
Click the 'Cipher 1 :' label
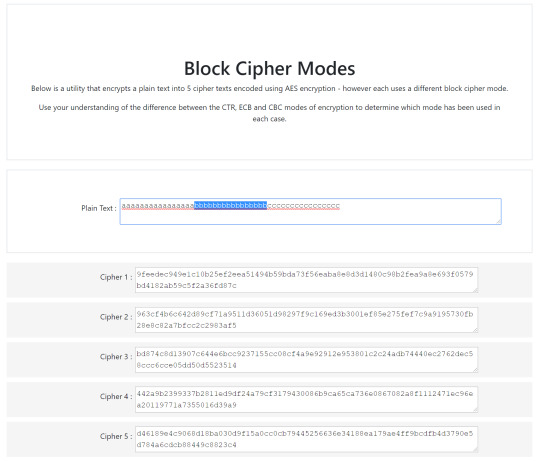click(116, 277)
